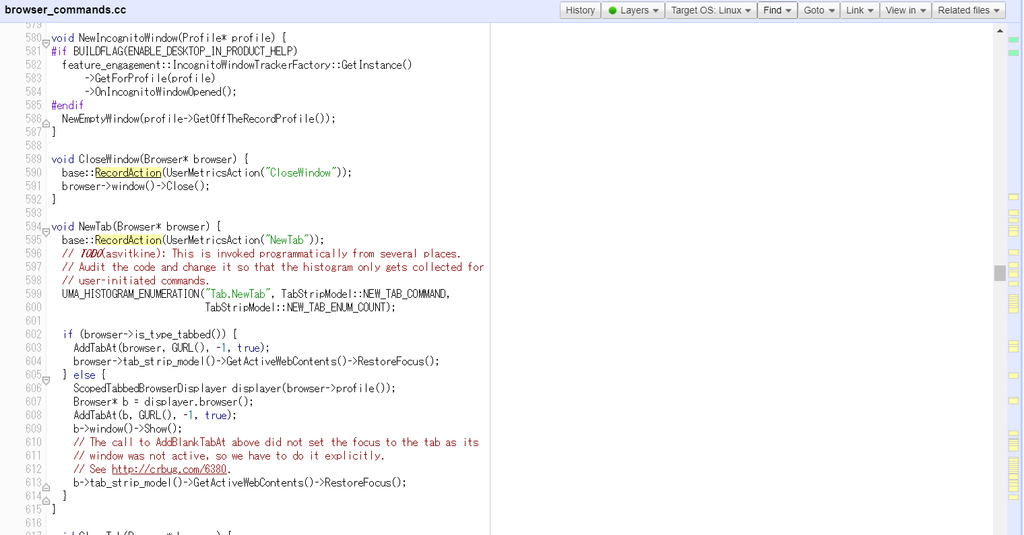Click displayer.browser() on line 607

coord(199,402)
